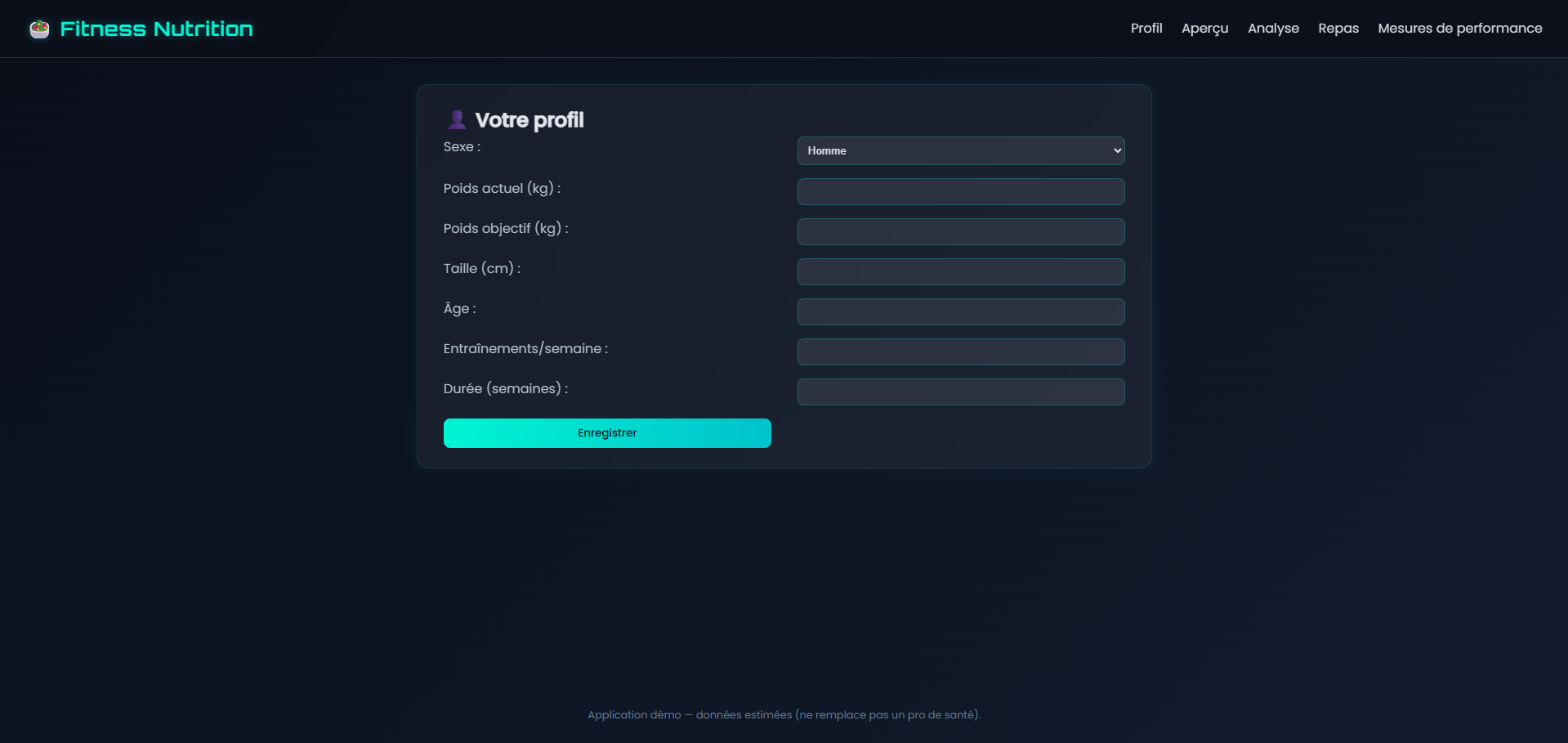
Task: Go to the Aperçu page
Action: (x=1204, y=29)
